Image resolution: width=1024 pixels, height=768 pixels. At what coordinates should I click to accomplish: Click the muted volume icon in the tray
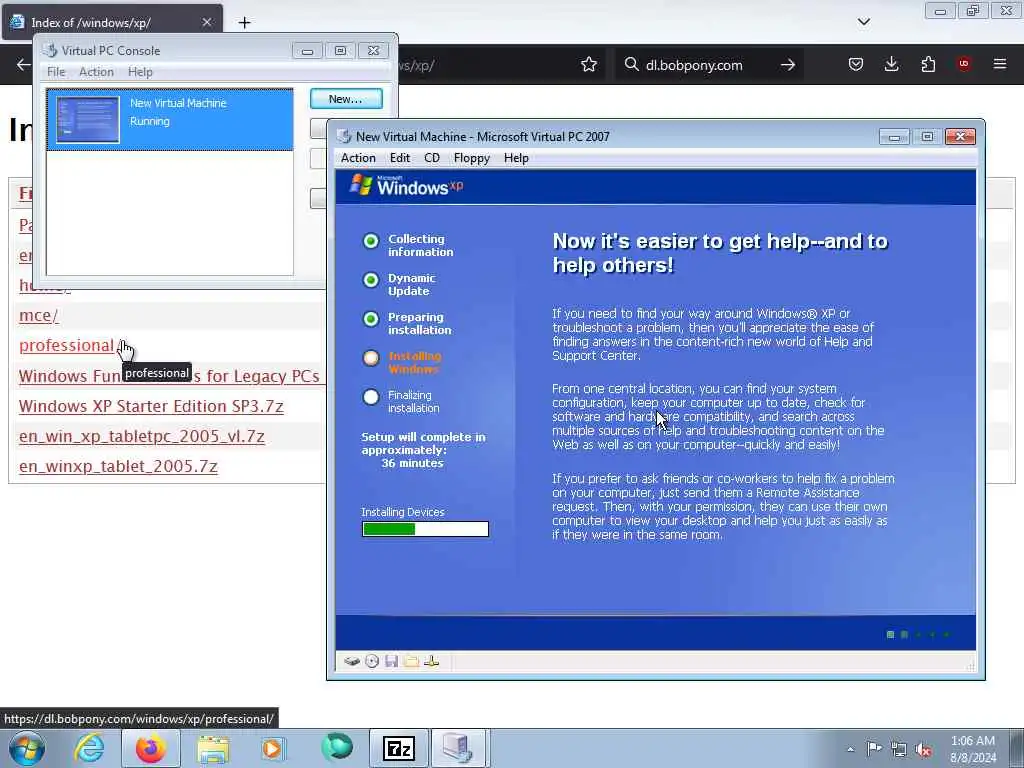coord(923,749)
